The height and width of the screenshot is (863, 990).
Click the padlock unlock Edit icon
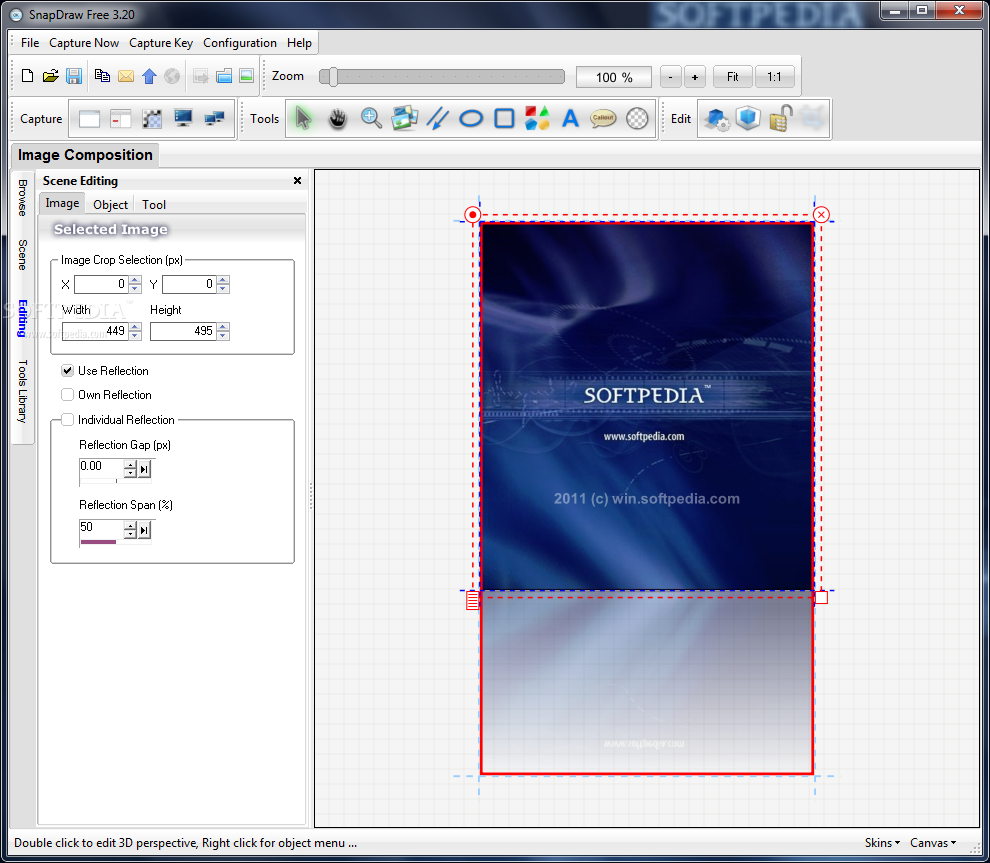click(781, 118)
